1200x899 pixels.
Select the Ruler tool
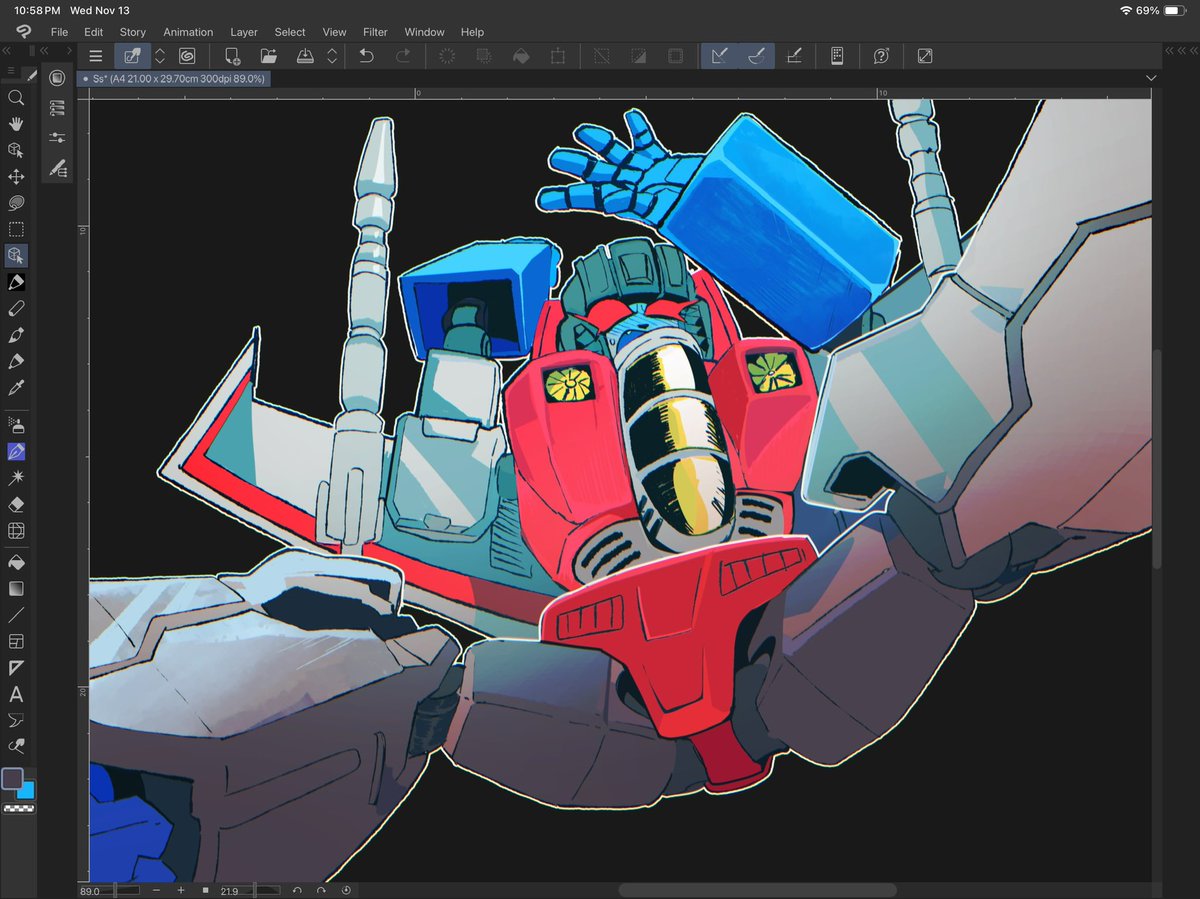click(16, 668)
